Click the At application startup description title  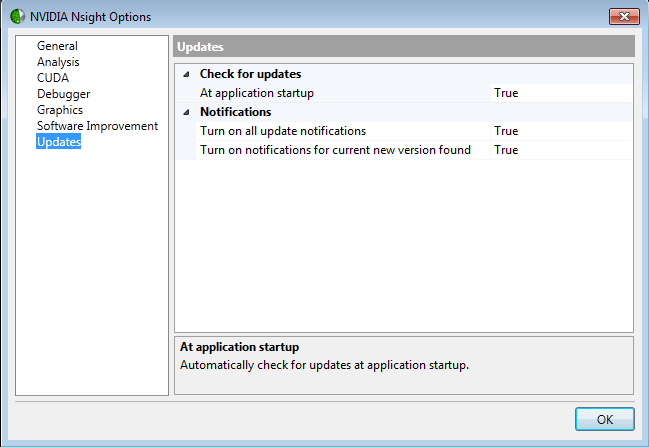tap(239, 347)
